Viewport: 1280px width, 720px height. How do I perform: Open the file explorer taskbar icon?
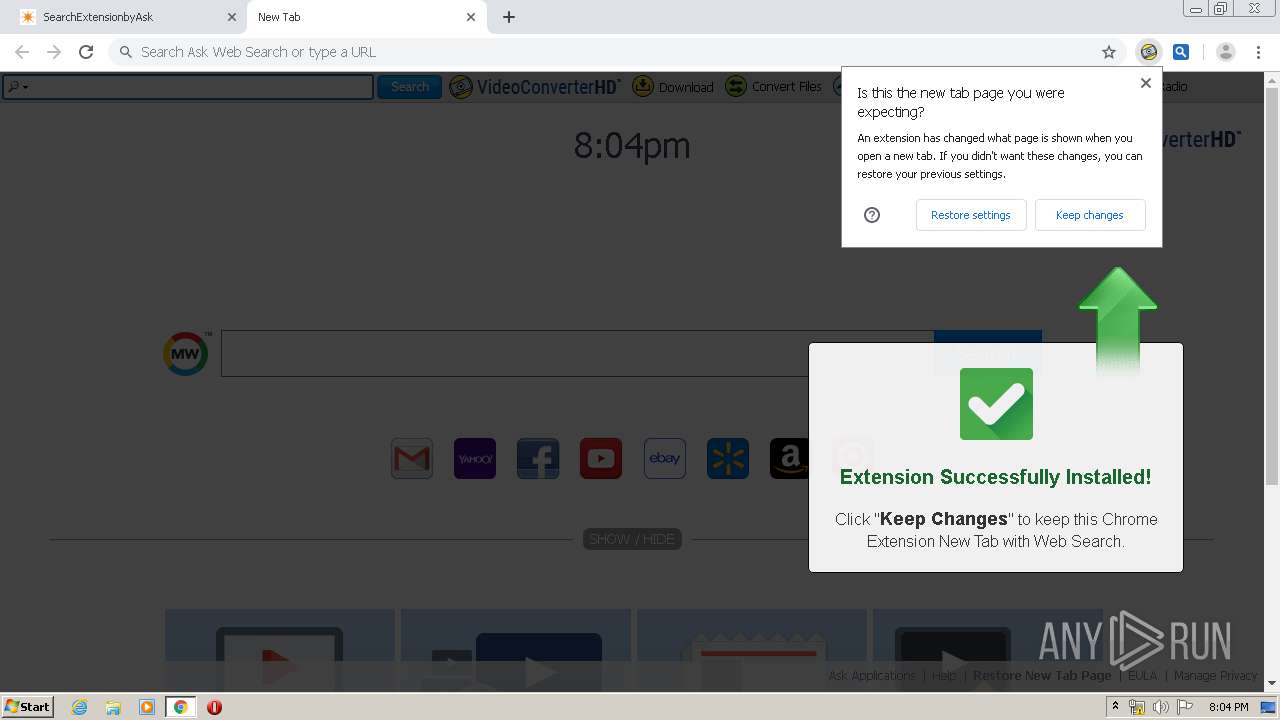113,707
